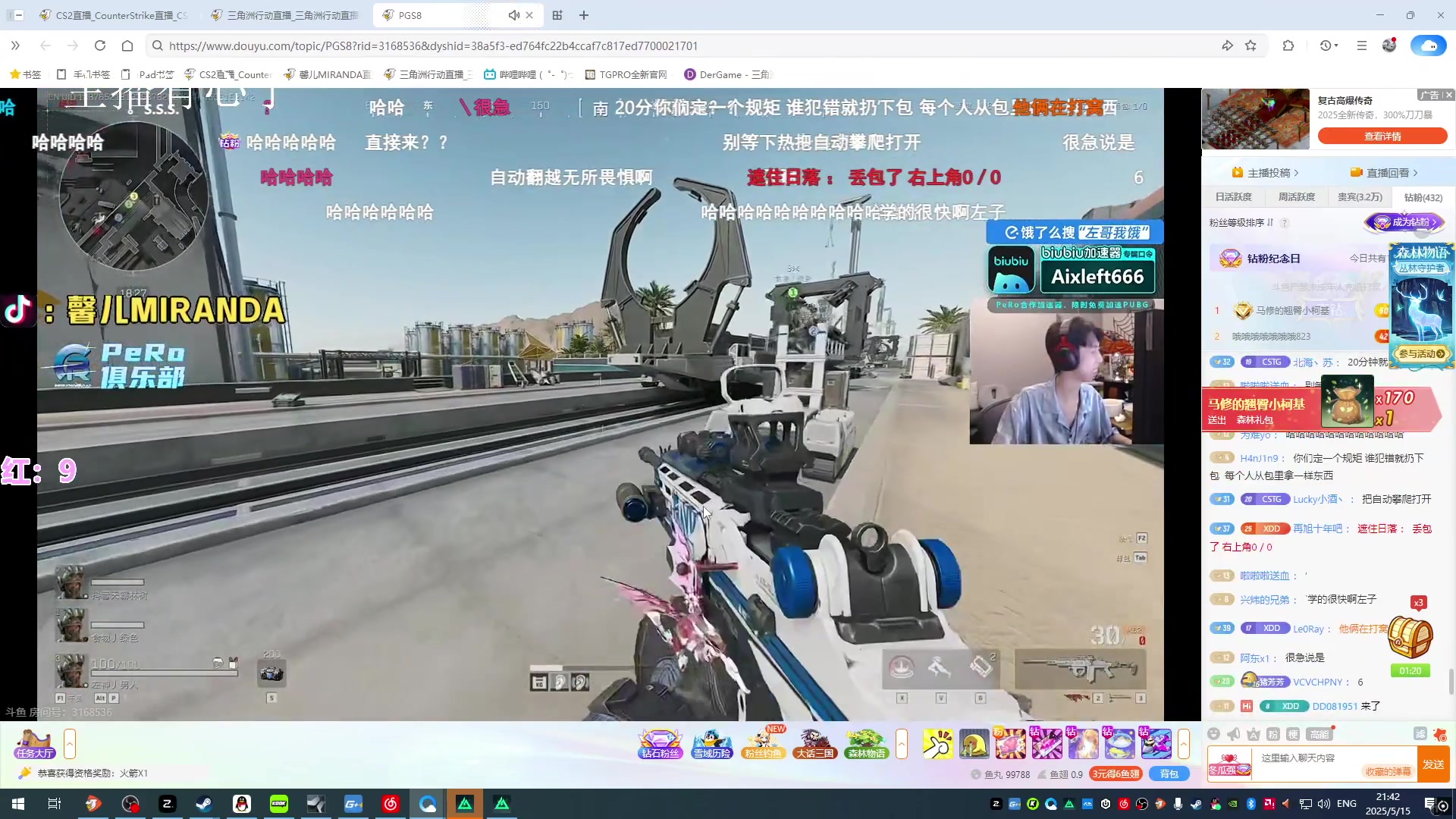
Task: Bookmark this page with the star icon
Action: (x=1250, y=45)
